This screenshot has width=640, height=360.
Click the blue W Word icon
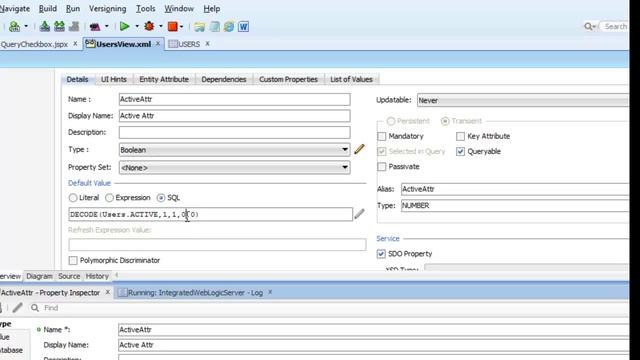tap(243, 27)
